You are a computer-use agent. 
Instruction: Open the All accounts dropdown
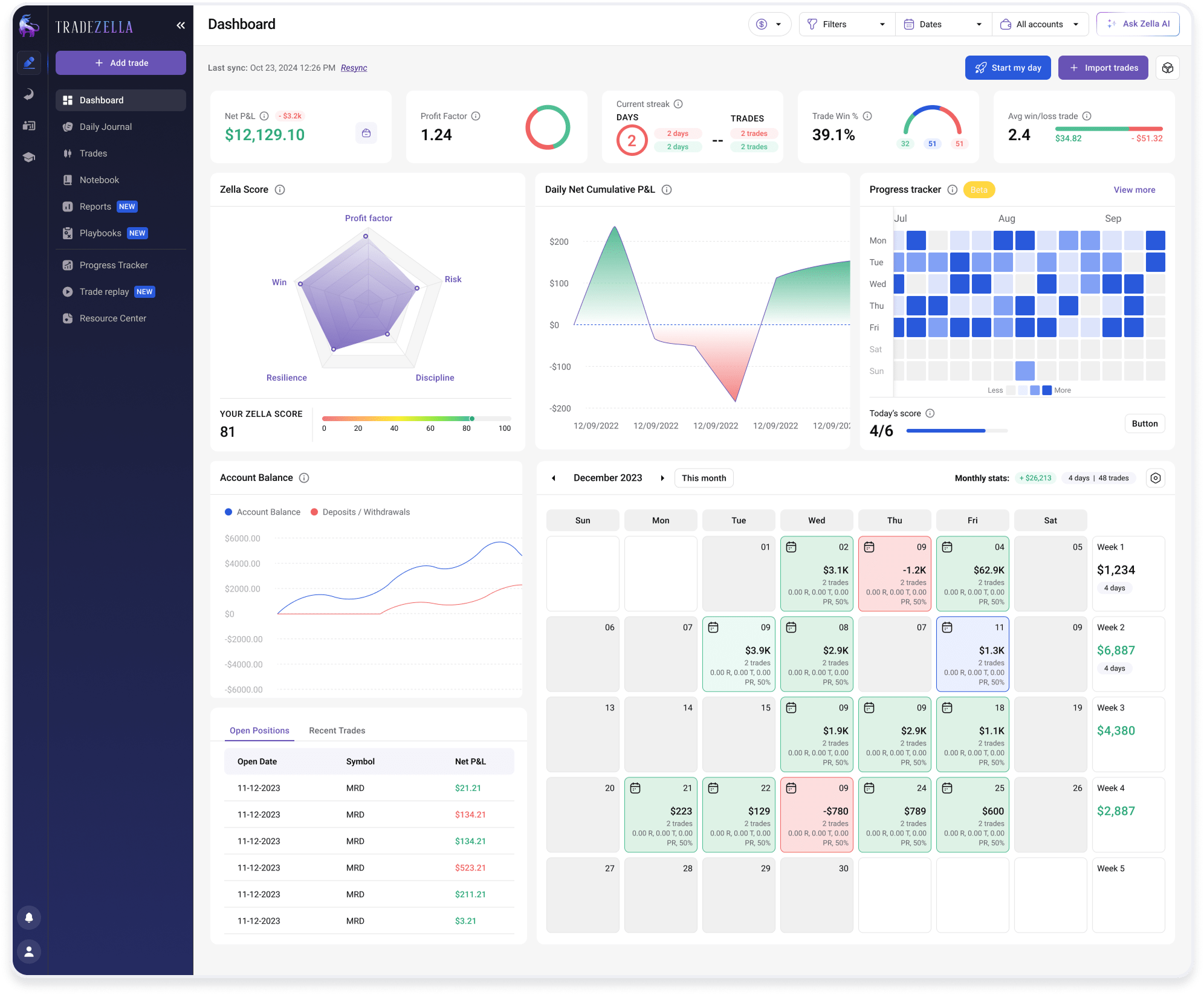1040,24
